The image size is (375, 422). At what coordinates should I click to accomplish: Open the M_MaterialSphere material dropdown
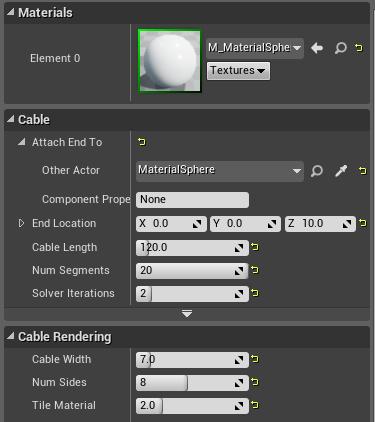pos(255,48)
